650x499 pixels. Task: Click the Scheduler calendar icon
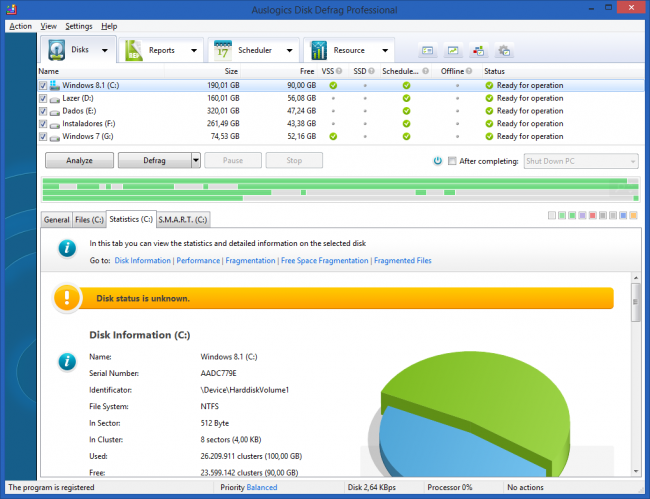[x=222, y=50]
